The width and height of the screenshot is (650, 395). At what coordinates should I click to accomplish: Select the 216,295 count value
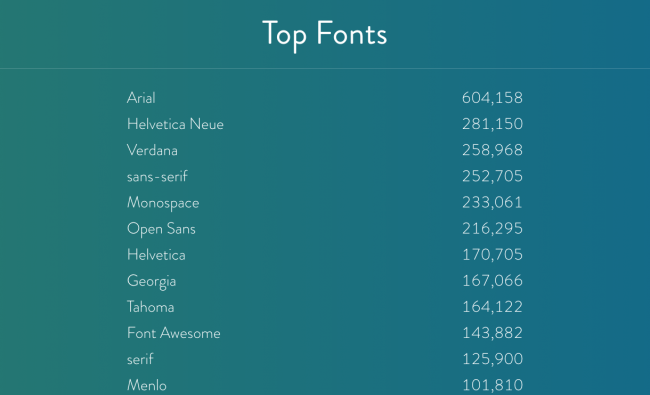coord(492,228)
